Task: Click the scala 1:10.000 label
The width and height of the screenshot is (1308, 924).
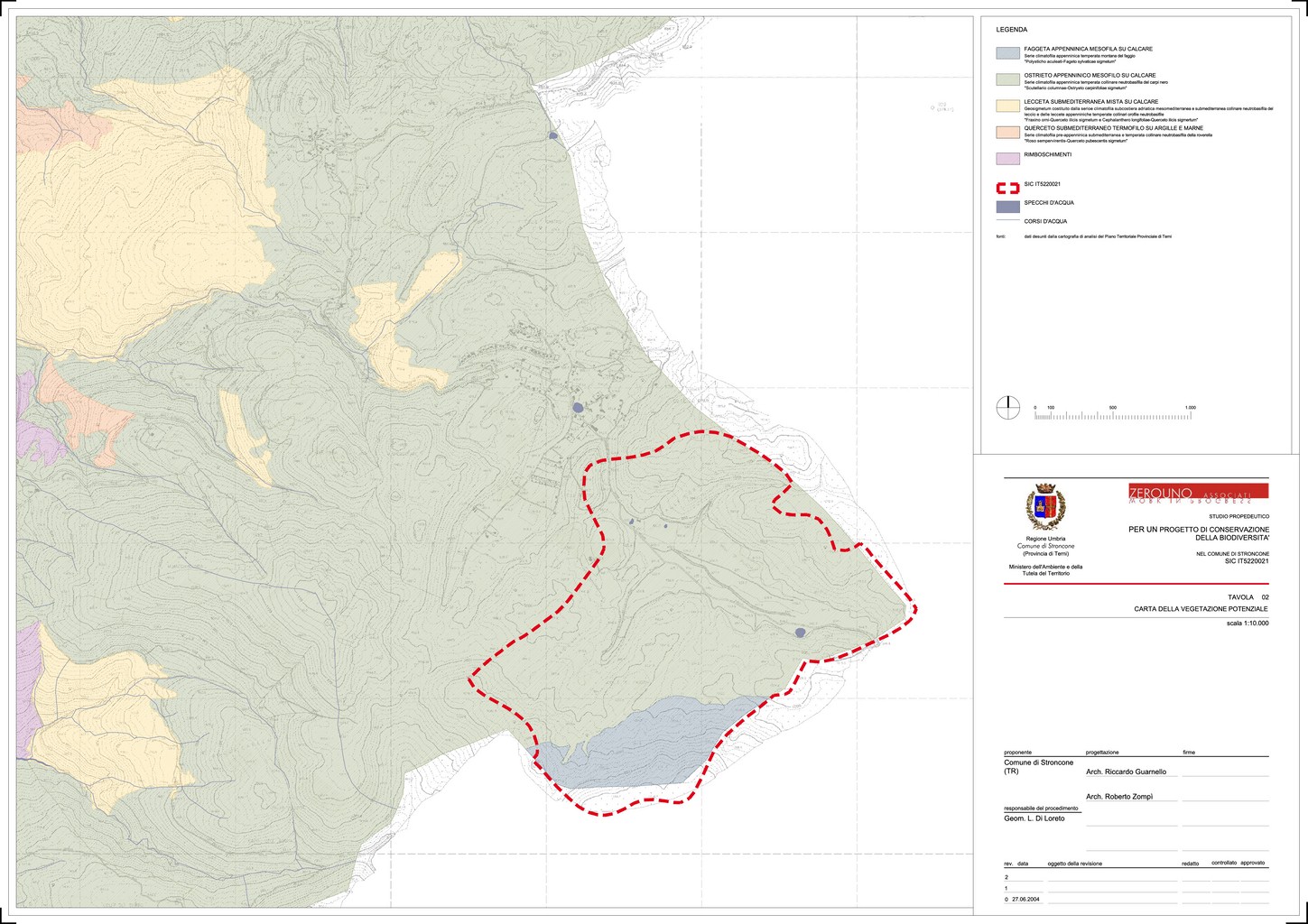Action: pyautogui.click(x=1247, y=623)
